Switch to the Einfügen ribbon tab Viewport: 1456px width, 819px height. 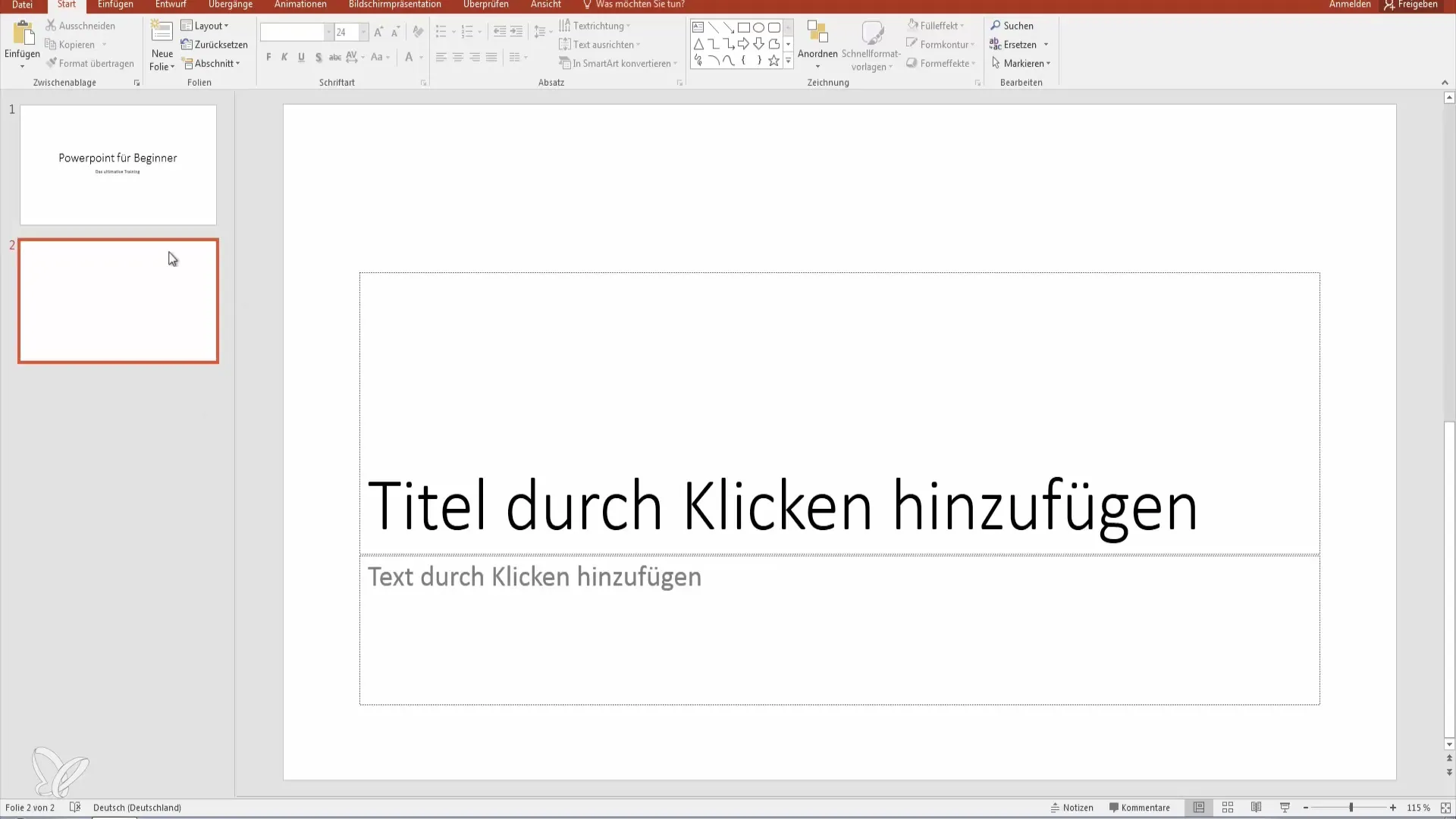point(115,5)
